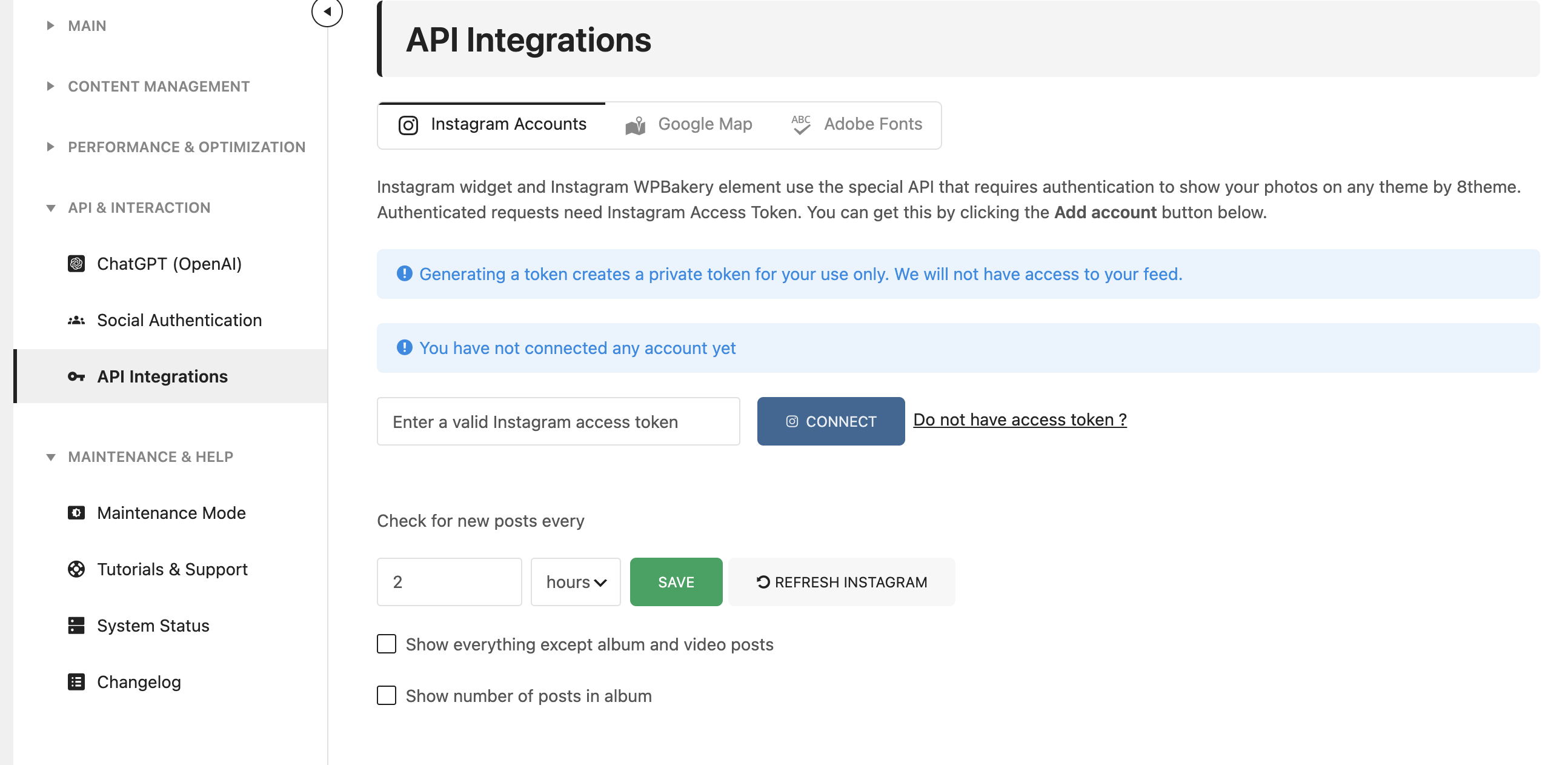Click the info icon beside 'You have not connected'
The height and width of the screenshot is (765, 1568).
404,347
